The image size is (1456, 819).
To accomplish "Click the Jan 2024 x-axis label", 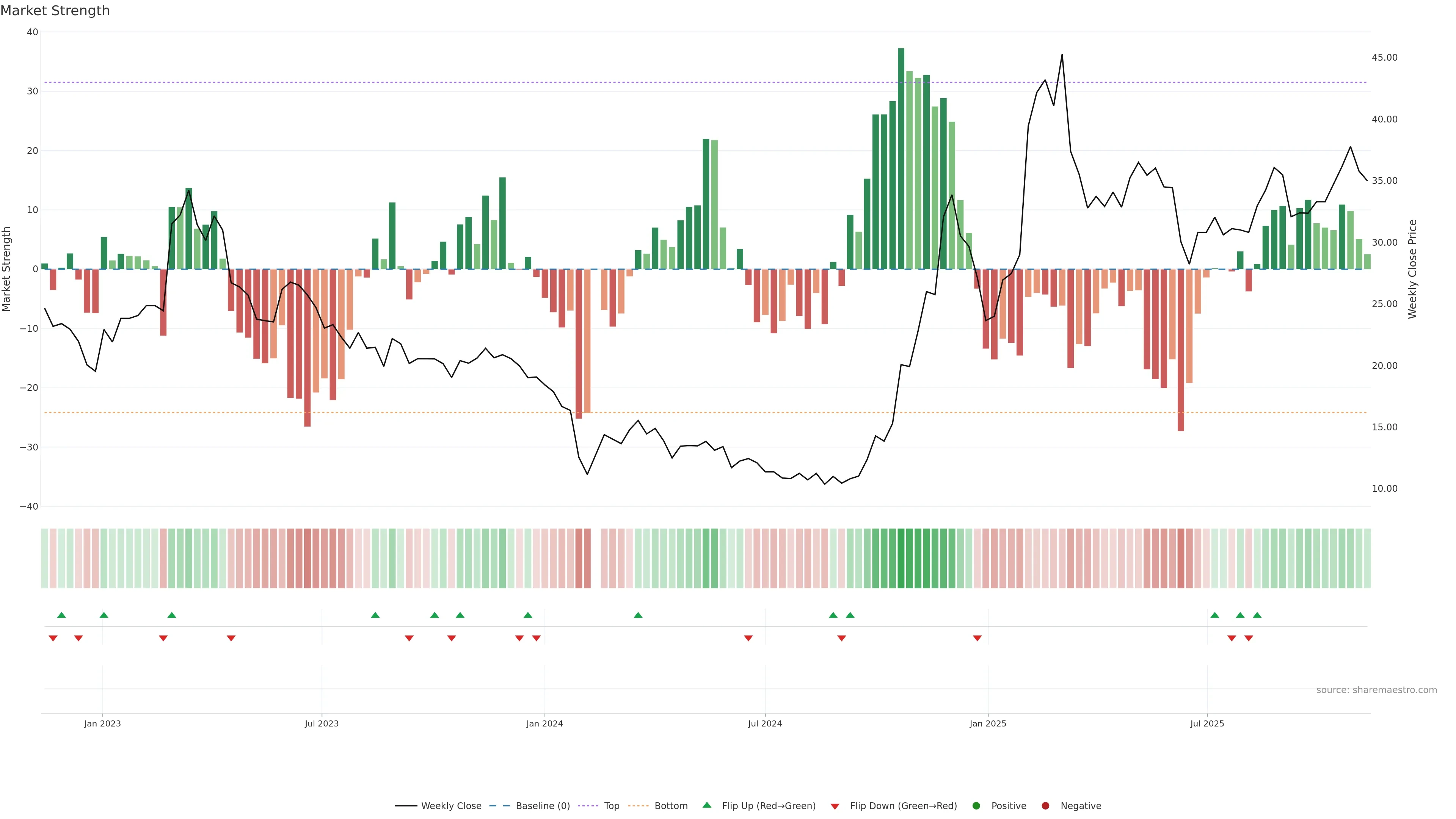I will click(544, 723).
